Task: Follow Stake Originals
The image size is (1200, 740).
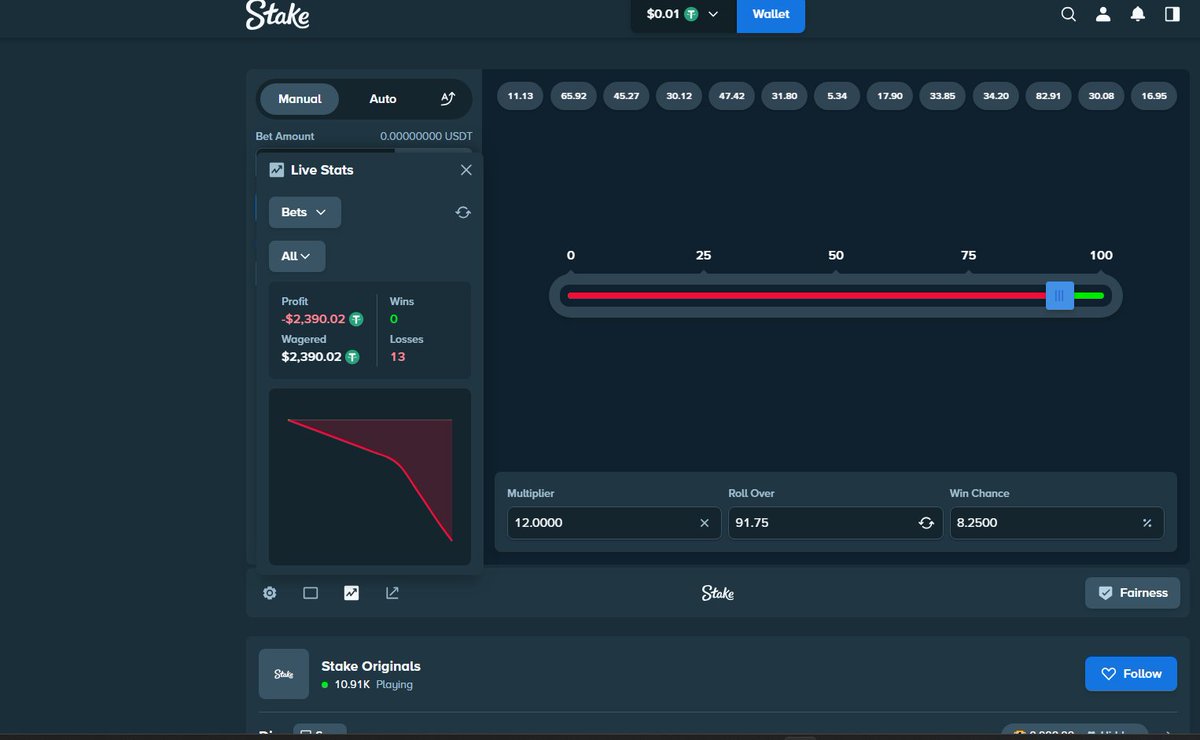Action: pos(1131,674)
